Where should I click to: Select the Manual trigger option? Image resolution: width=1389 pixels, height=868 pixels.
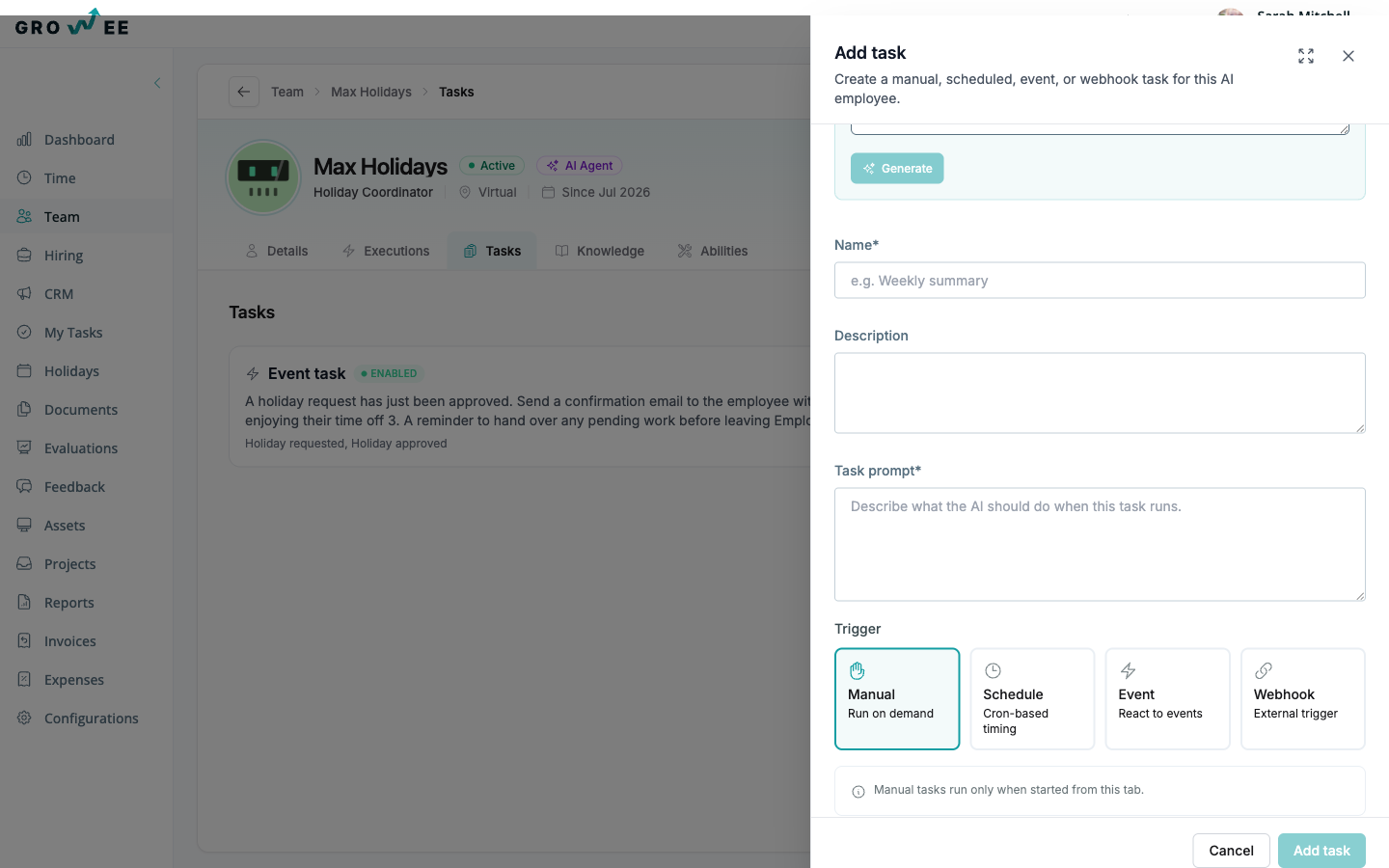(897, 699)
